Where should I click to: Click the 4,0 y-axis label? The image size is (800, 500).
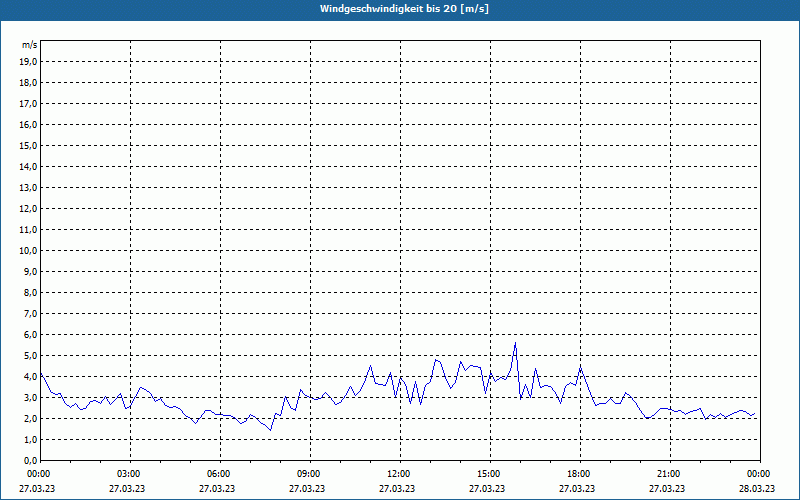[30, 377]
